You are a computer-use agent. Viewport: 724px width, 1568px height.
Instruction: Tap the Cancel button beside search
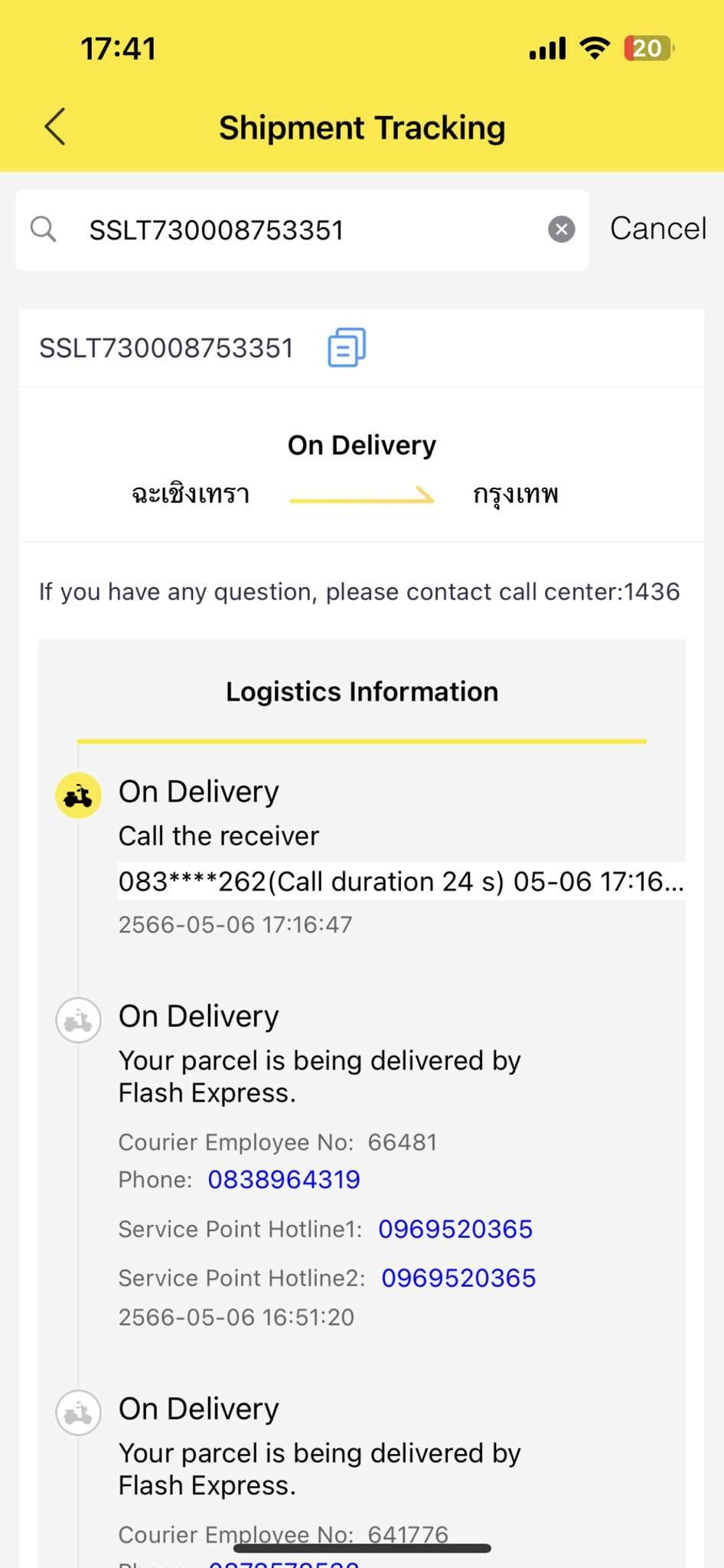point(658,228)
